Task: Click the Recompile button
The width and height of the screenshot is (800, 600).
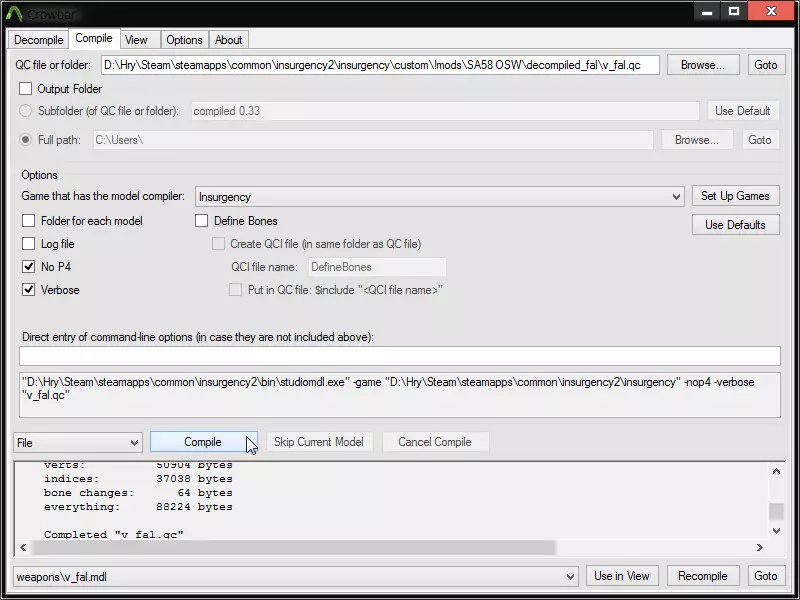Action: [703, 576]
